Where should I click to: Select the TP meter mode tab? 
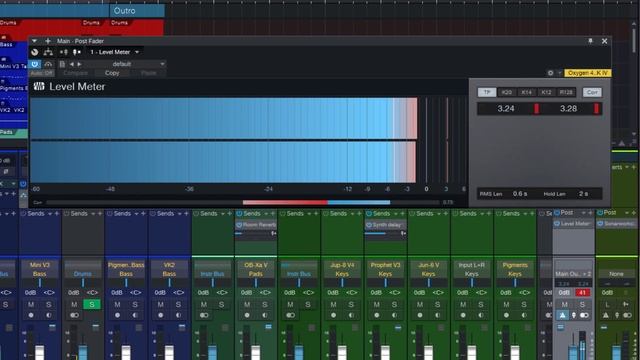tap(487, 92)
